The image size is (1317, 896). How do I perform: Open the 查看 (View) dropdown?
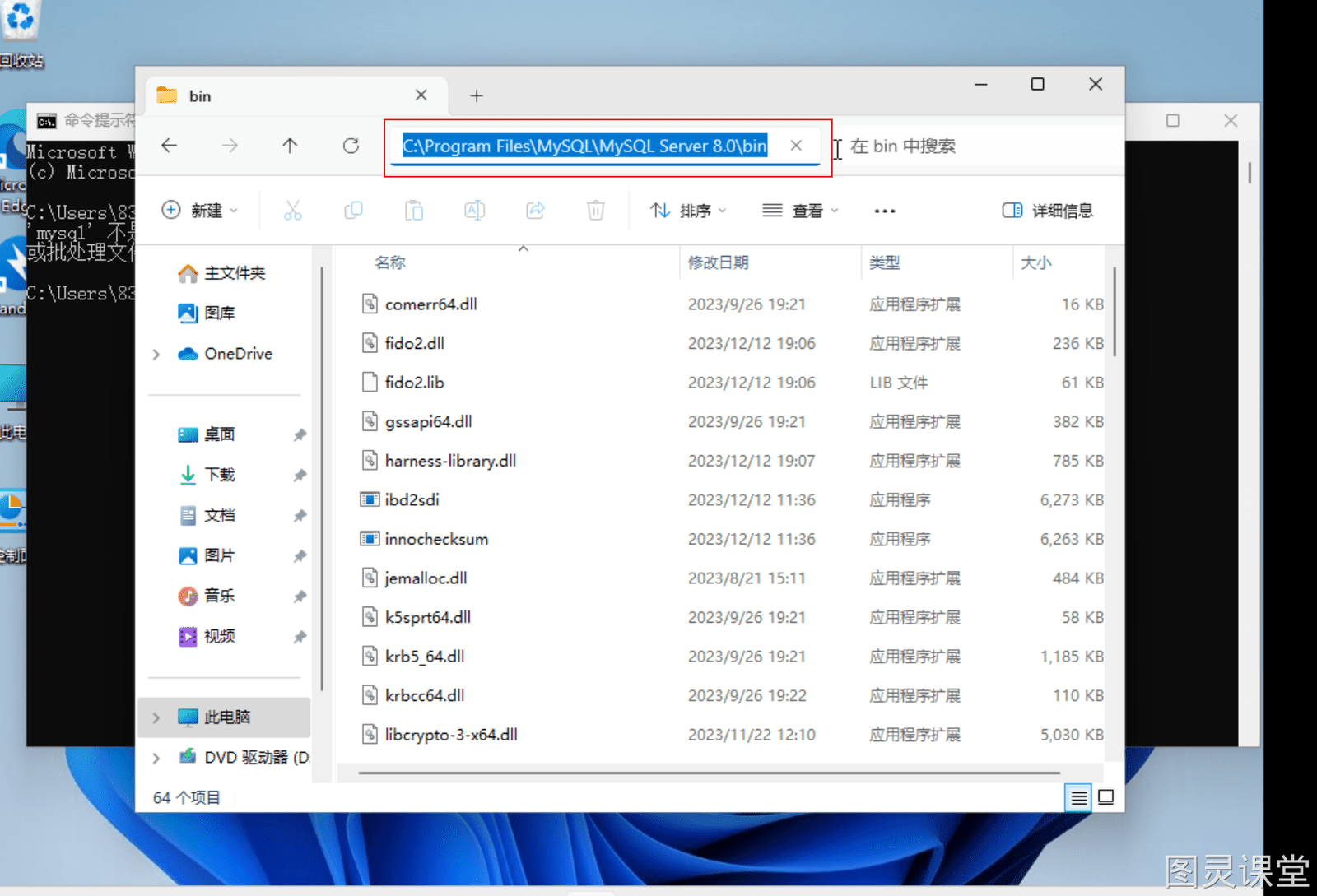coord(800,211)
